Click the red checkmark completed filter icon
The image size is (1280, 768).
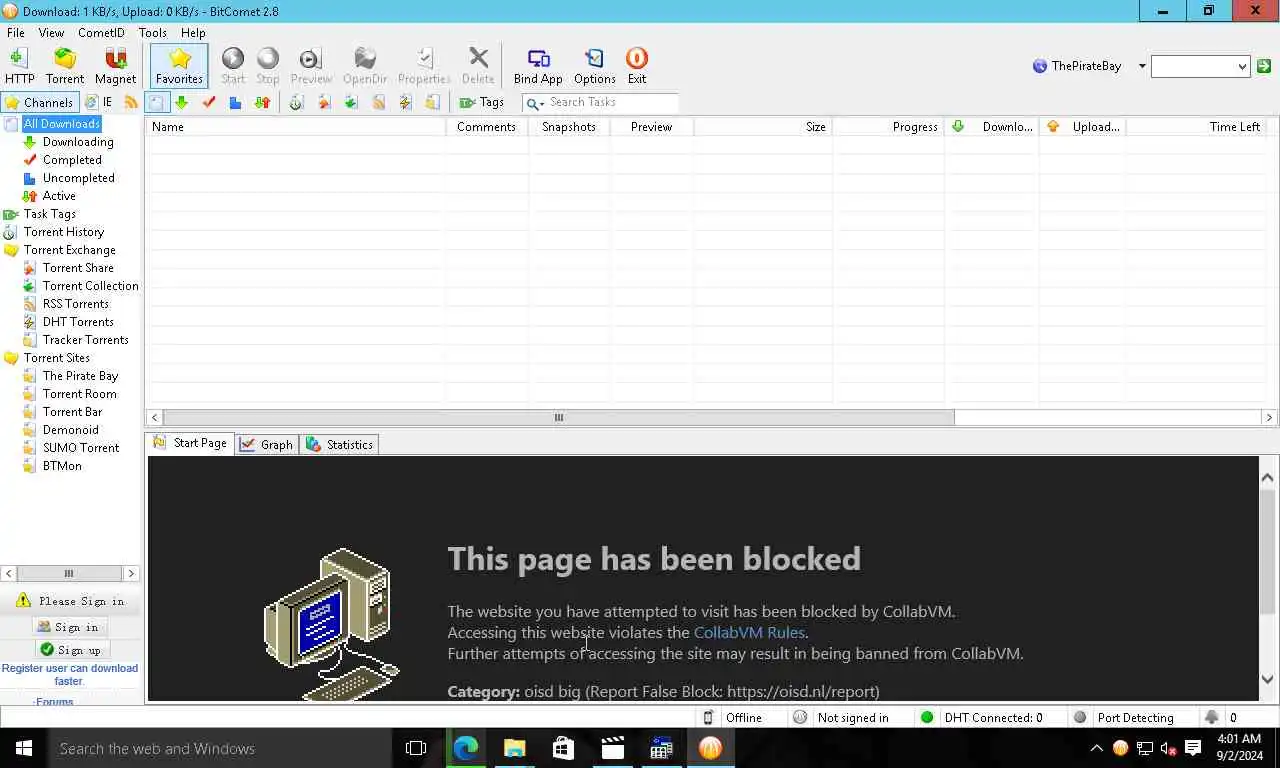[x=209, y=102]
